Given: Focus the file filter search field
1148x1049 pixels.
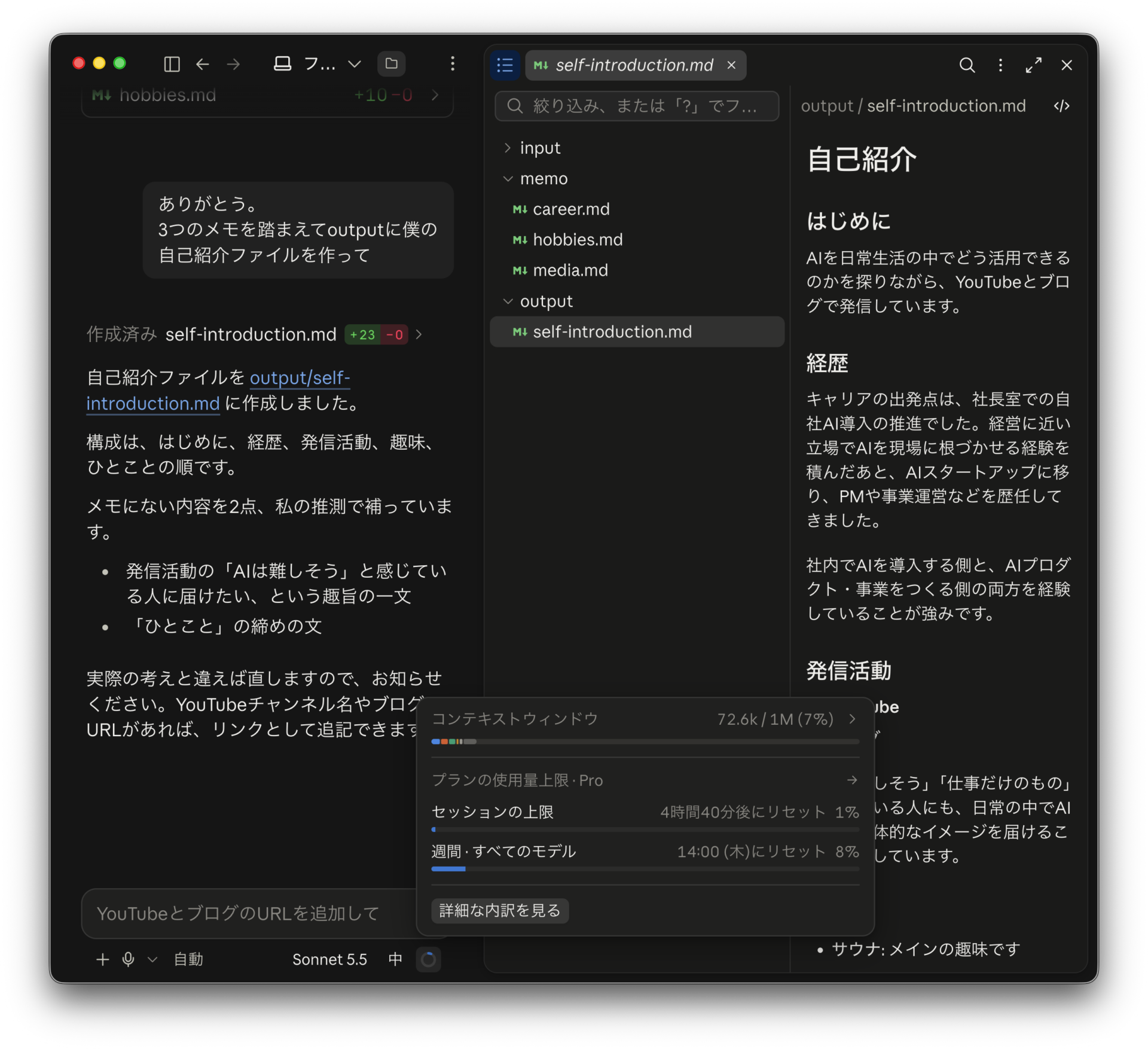Looking at the screenshot, I should (x=637, y=106).
